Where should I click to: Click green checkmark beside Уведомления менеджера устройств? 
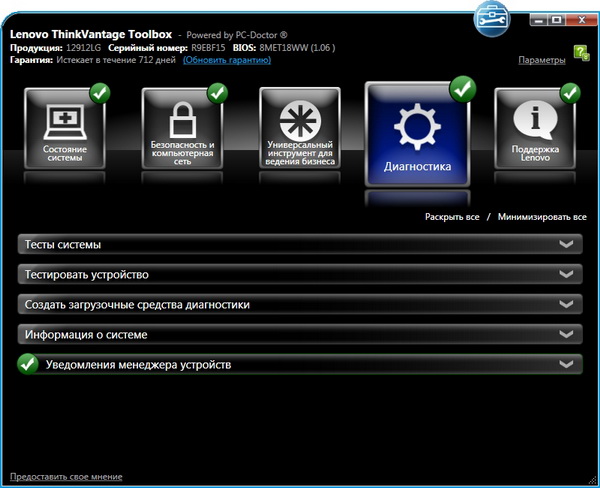(x=28, y=365)
